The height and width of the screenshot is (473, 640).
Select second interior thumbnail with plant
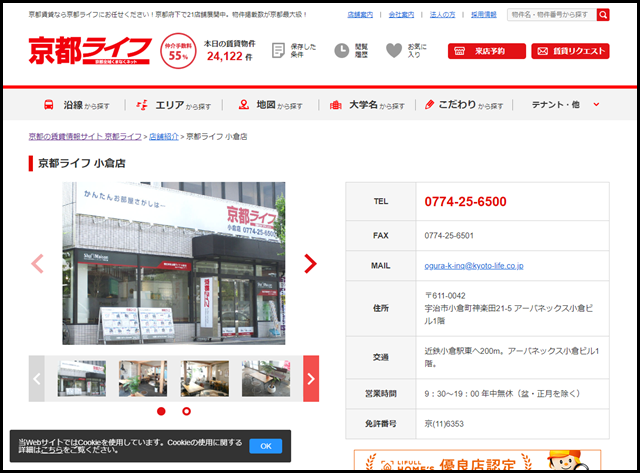click(143, 378)
